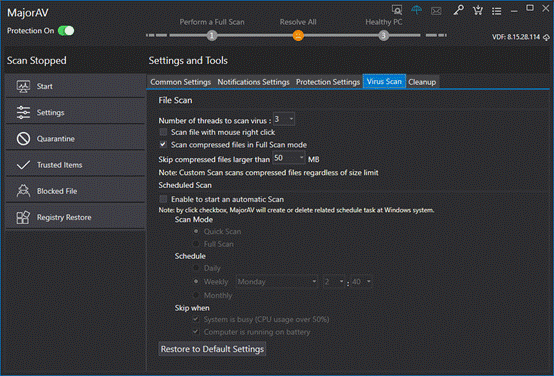This screenshot has height=376, width=554.
Task: Open the shopping cart purchase icon
Action: 478,10
